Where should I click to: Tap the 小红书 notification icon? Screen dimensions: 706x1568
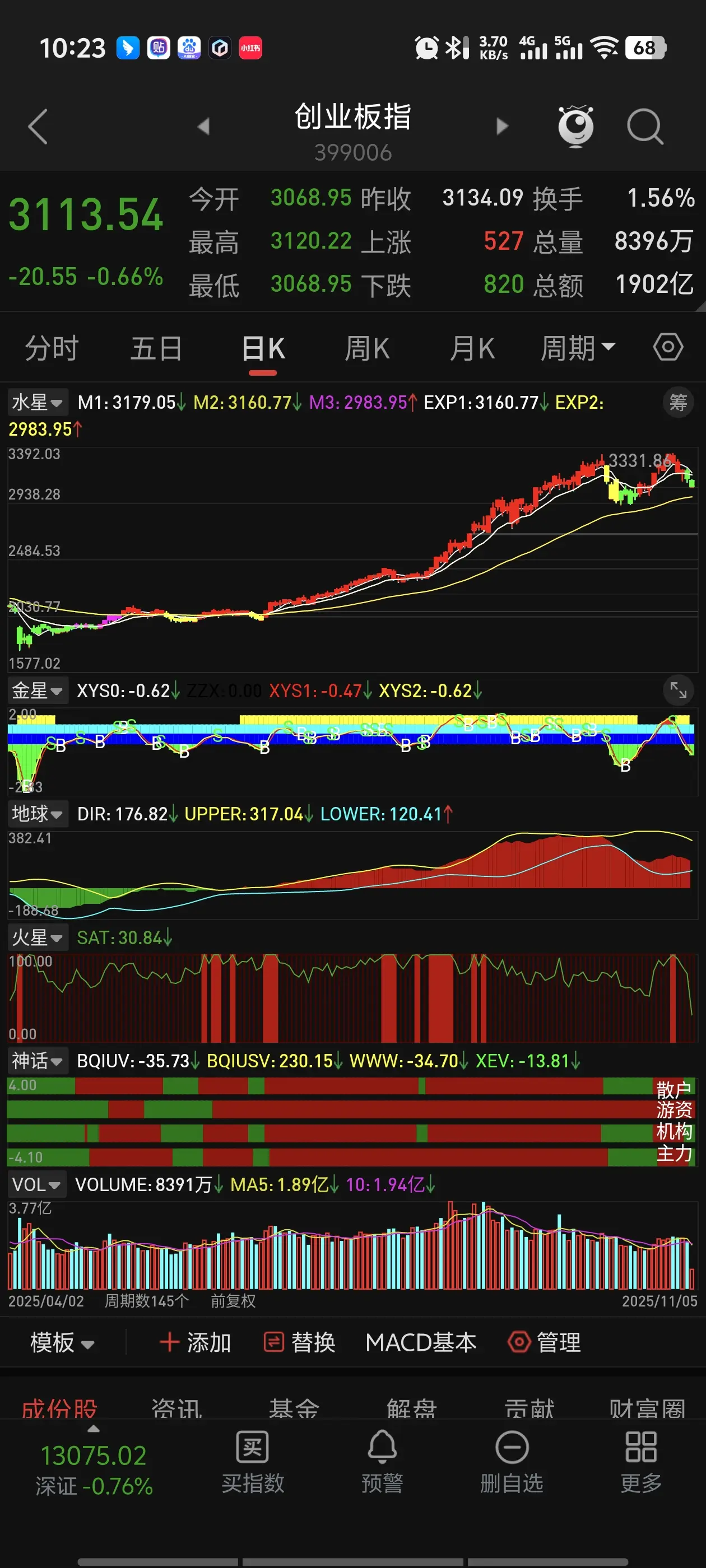[x=250, y=48]
